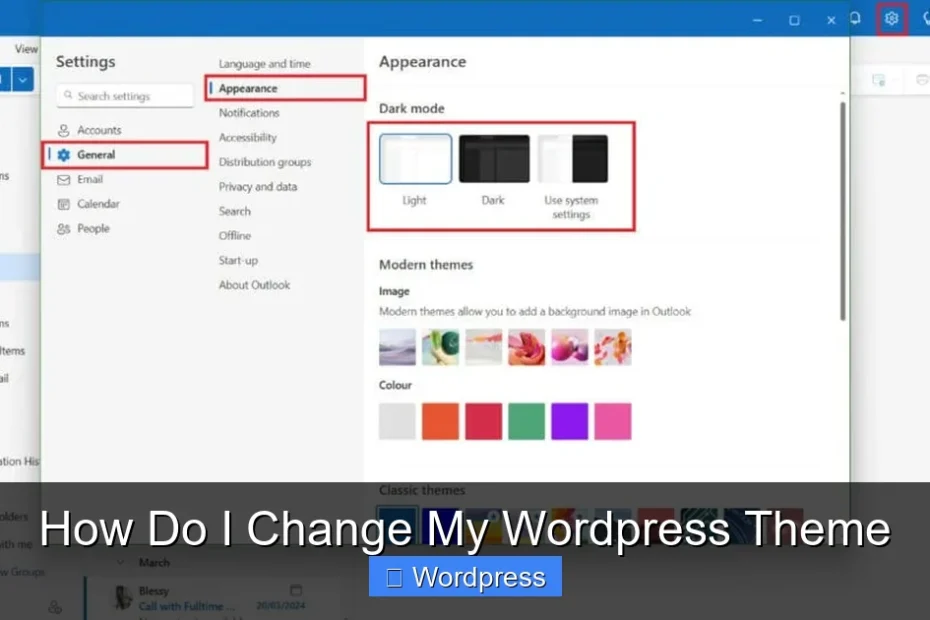Collapse the March group in message list

point(120,562)
